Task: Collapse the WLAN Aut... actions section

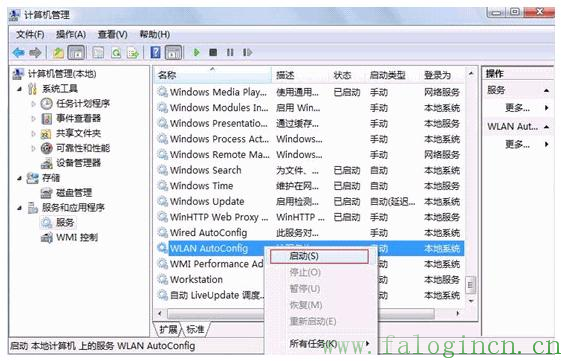Action: tap(546, 127)
